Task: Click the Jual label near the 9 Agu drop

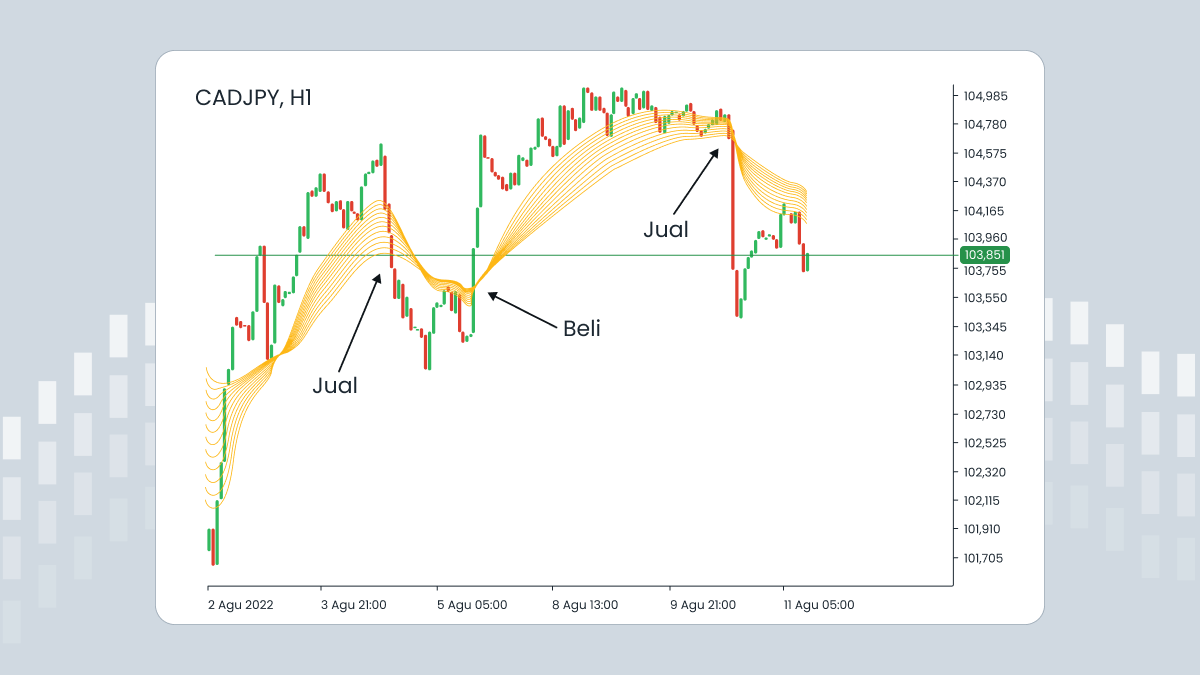Action: point(666,229)
